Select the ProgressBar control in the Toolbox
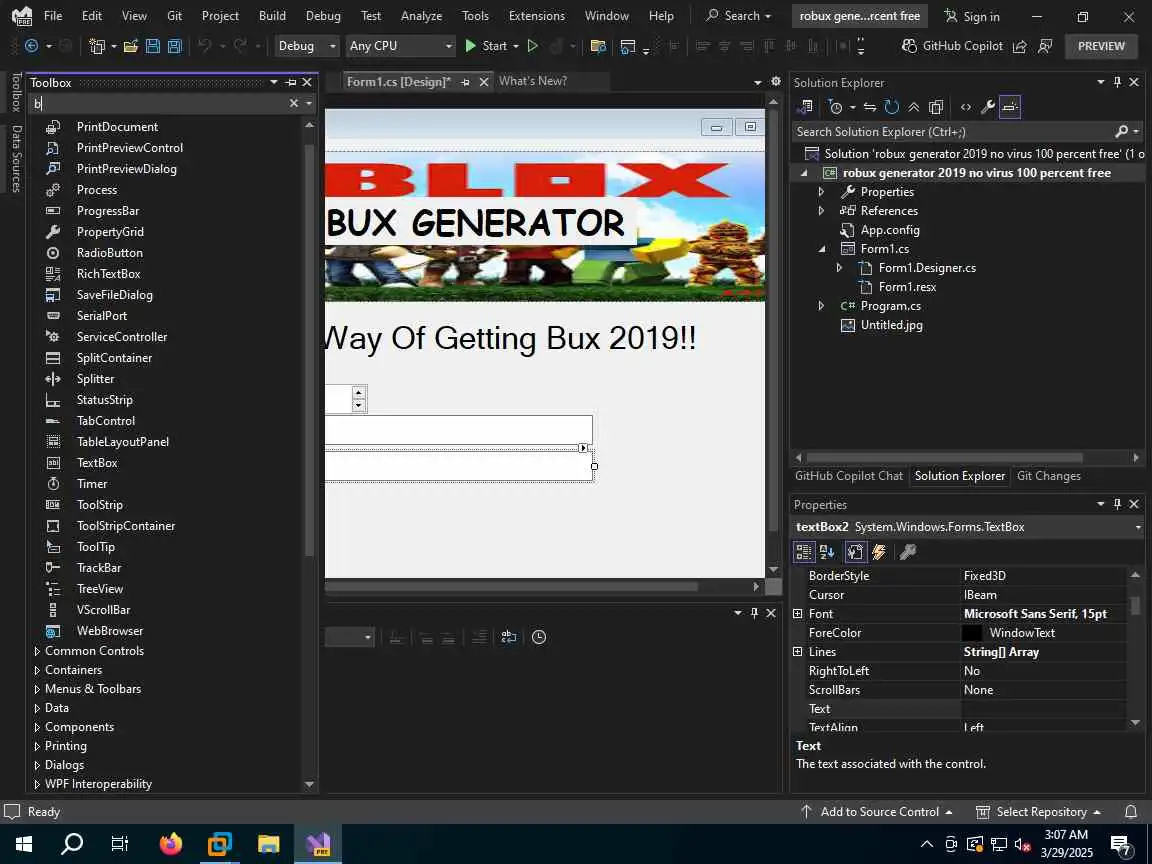The height and width of the screenshot is (864, 1152). click(108, 211)
